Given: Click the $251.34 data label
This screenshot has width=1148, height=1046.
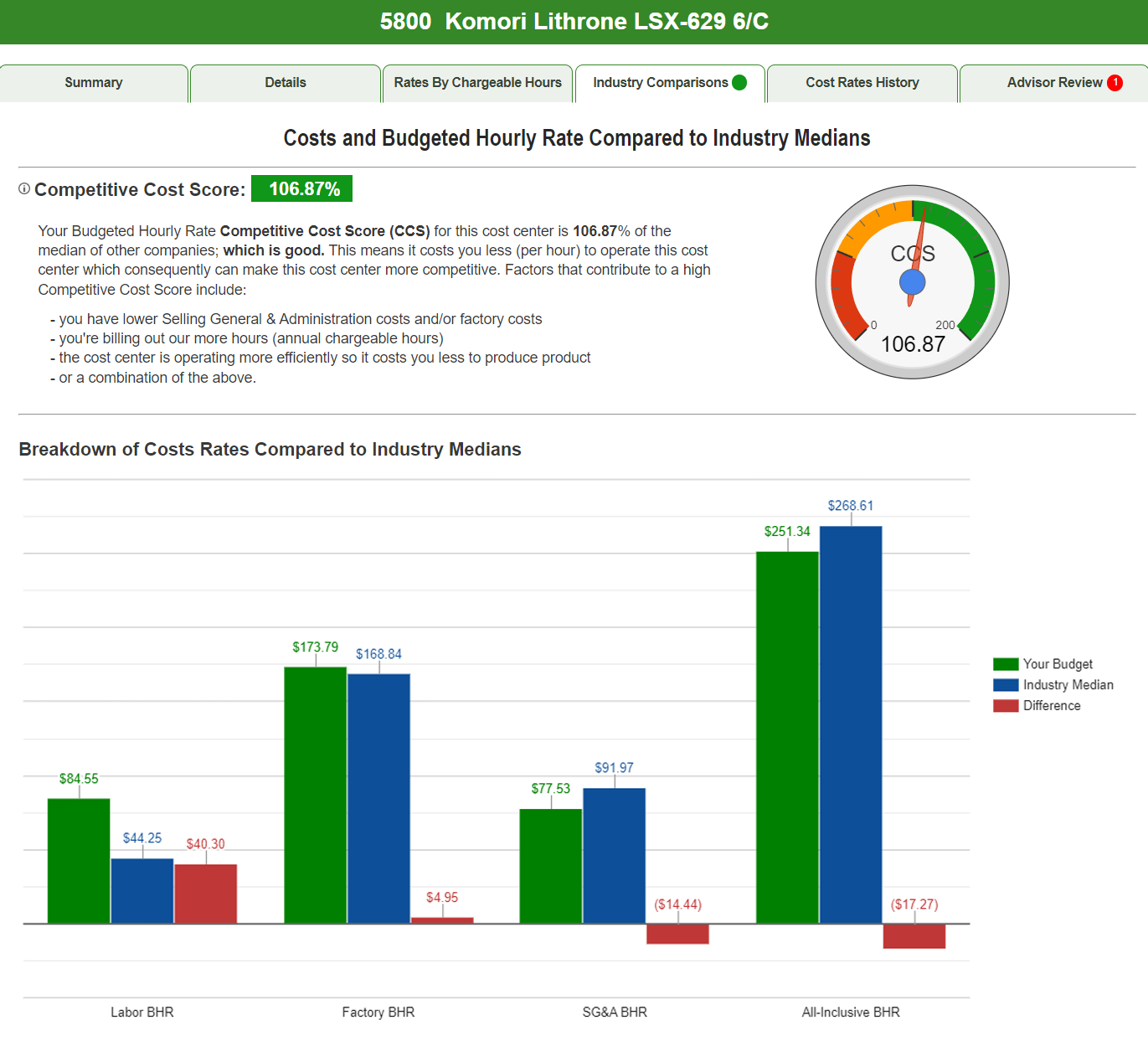Looking at the screenshot, I should (787, 532).
